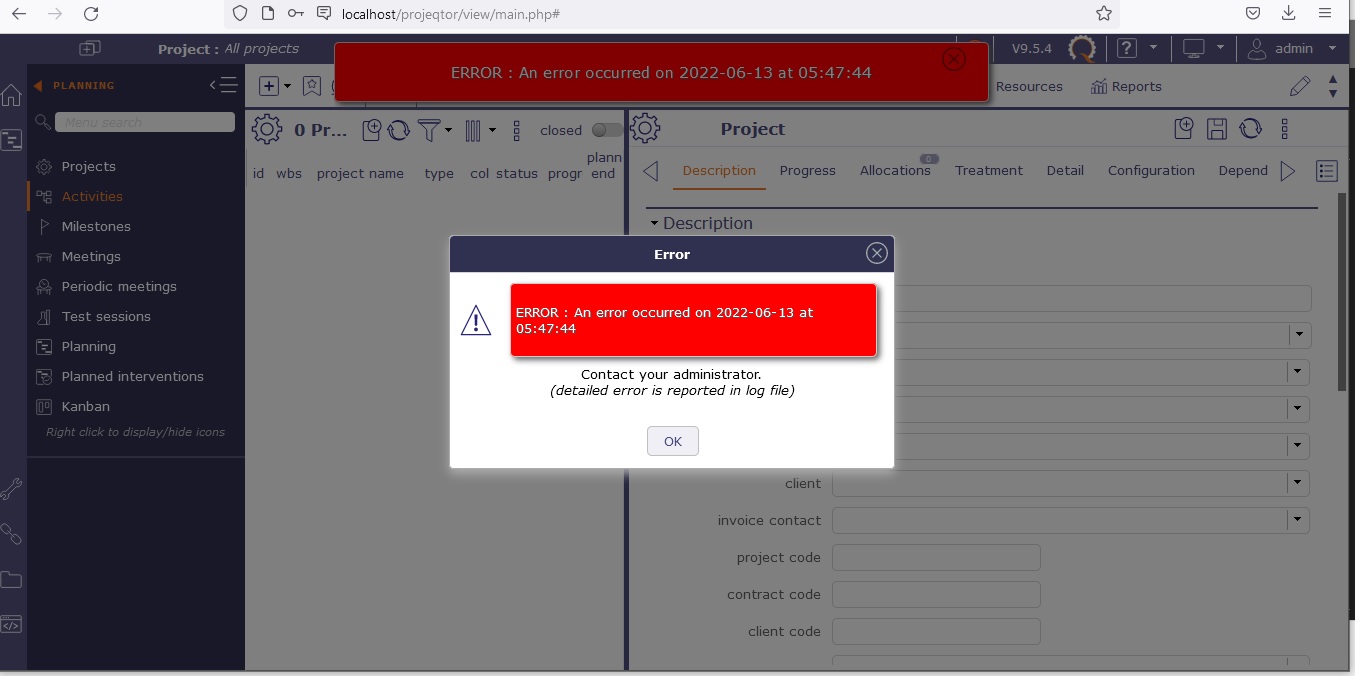Click the new item plus button
The height and width of the screenshot is (676, 1366).
(x=269, y=86)
